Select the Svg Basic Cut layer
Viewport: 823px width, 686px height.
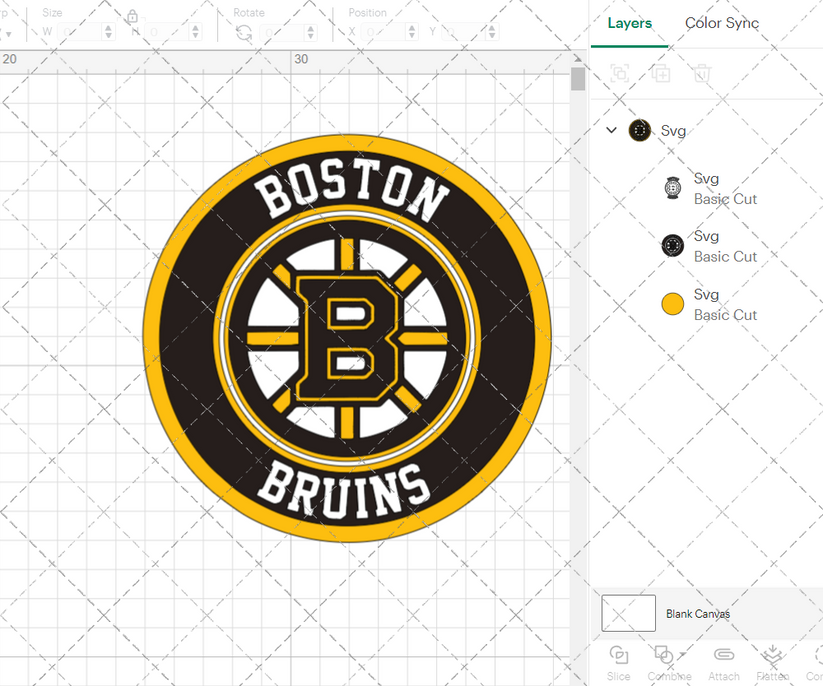coord(707,188)
